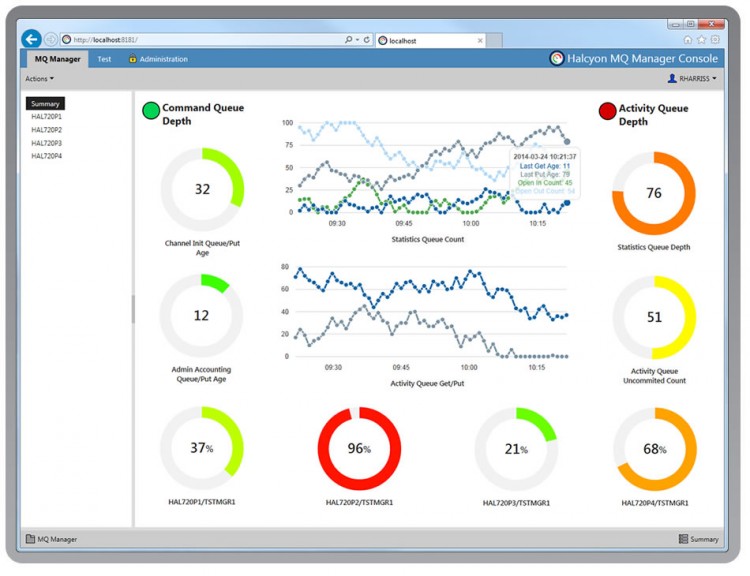Expand the RHARRISS user menu
The image size is (750, 576).
pos(691,78)
